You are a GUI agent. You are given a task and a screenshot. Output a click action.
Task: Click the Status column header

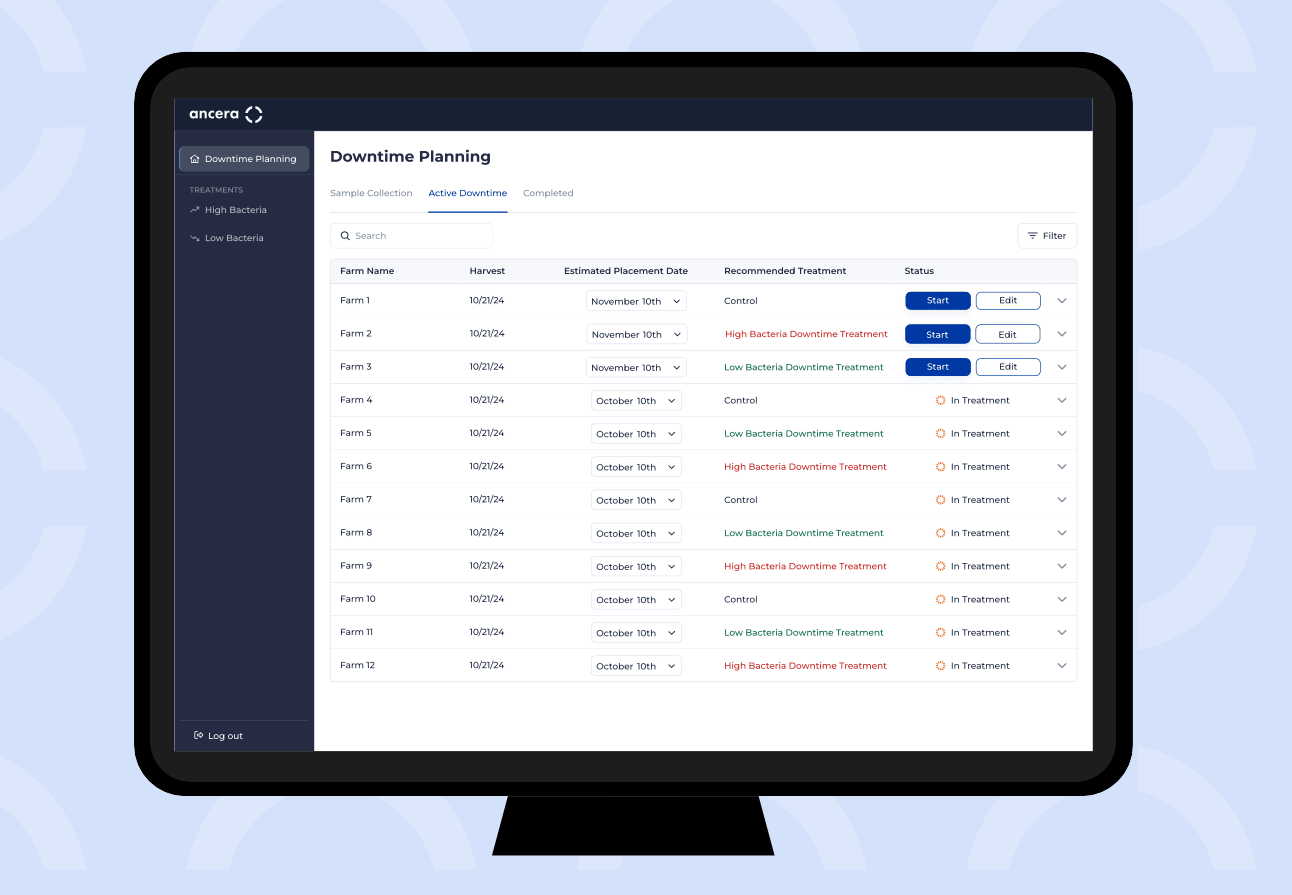pos(919,271)
